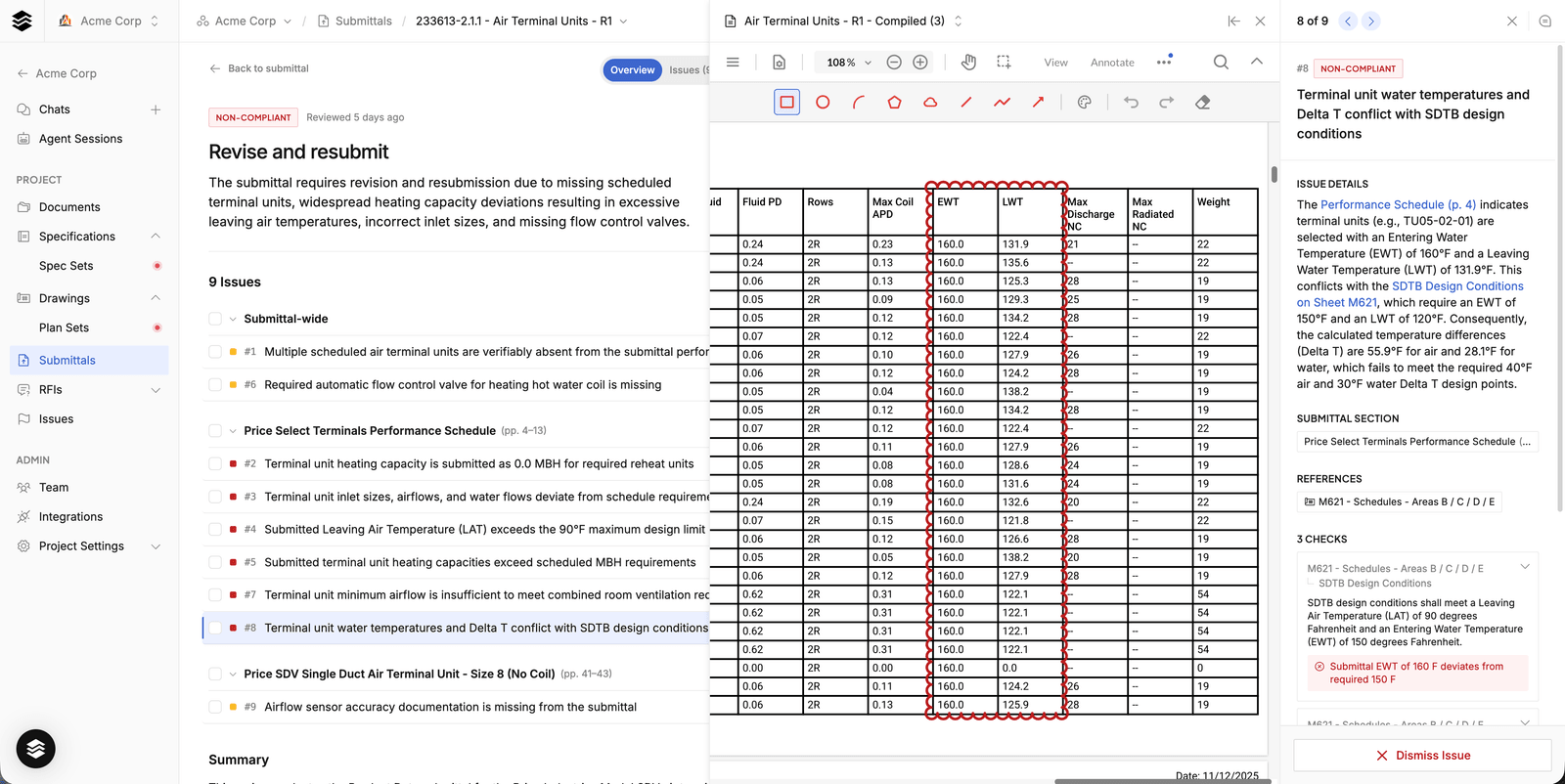1565x784 pixels.
Task: Check the box for issue #8
Action: pyautogui.click(x=215, y=628)
